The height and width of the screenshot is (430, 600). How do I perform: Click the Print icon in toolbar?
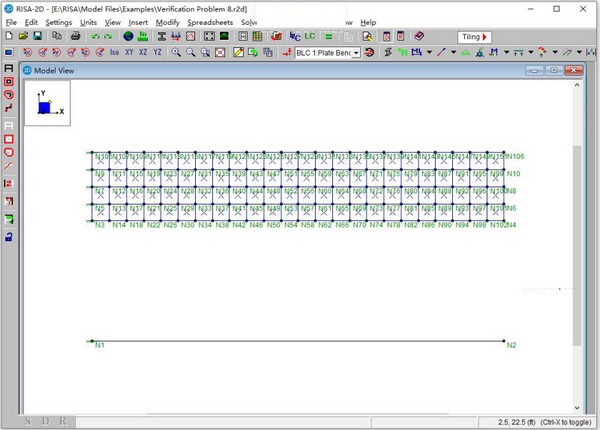click(75, 36)
